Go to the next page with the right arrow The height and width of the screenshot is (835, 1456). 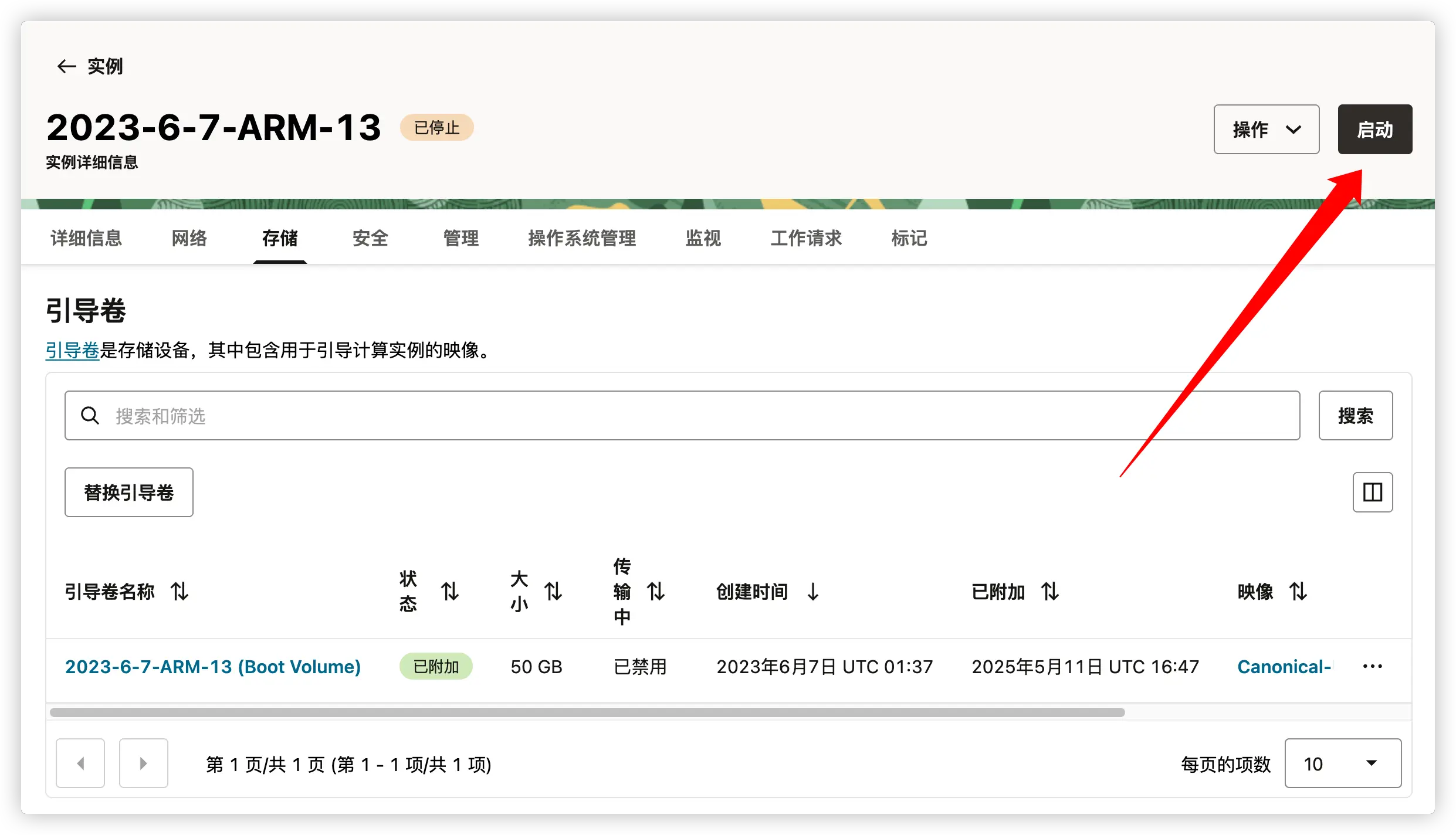click(x=143, y=763)
